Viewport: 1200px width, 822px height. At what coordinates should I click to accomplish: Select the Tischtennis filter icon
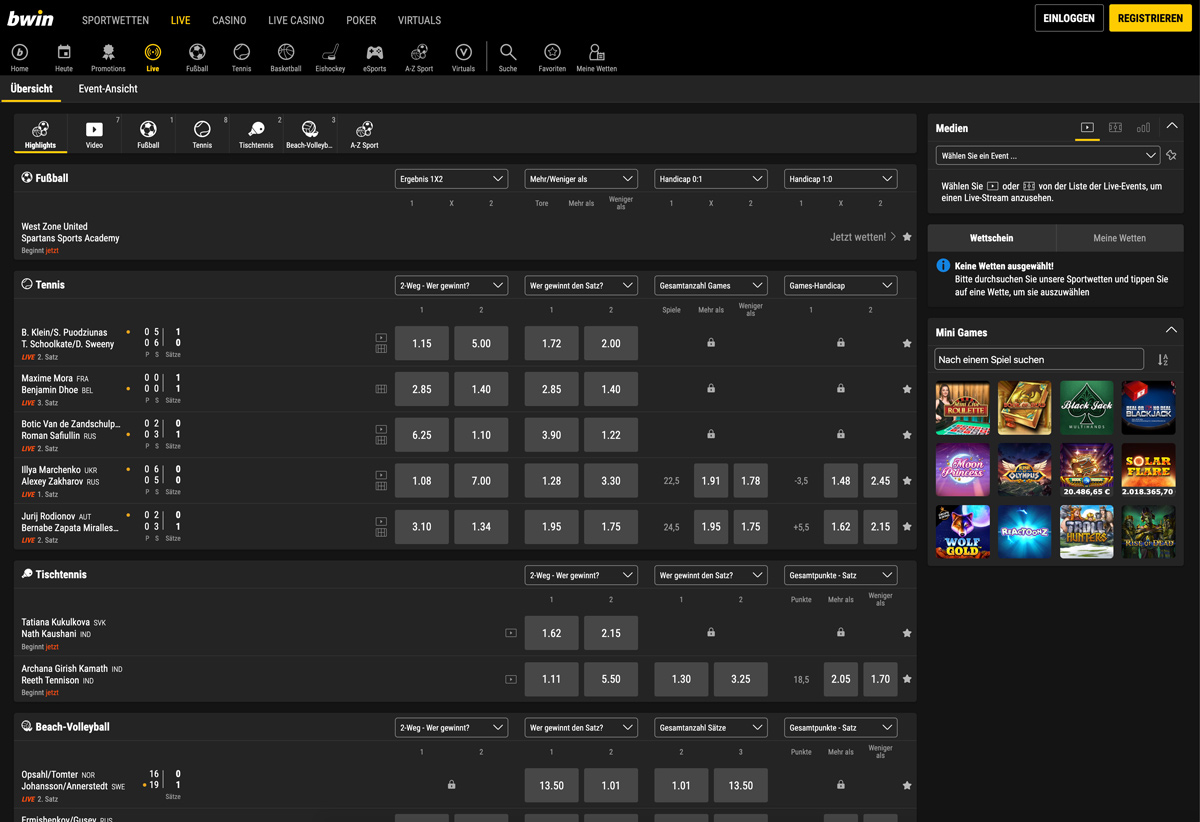point(256,134)
